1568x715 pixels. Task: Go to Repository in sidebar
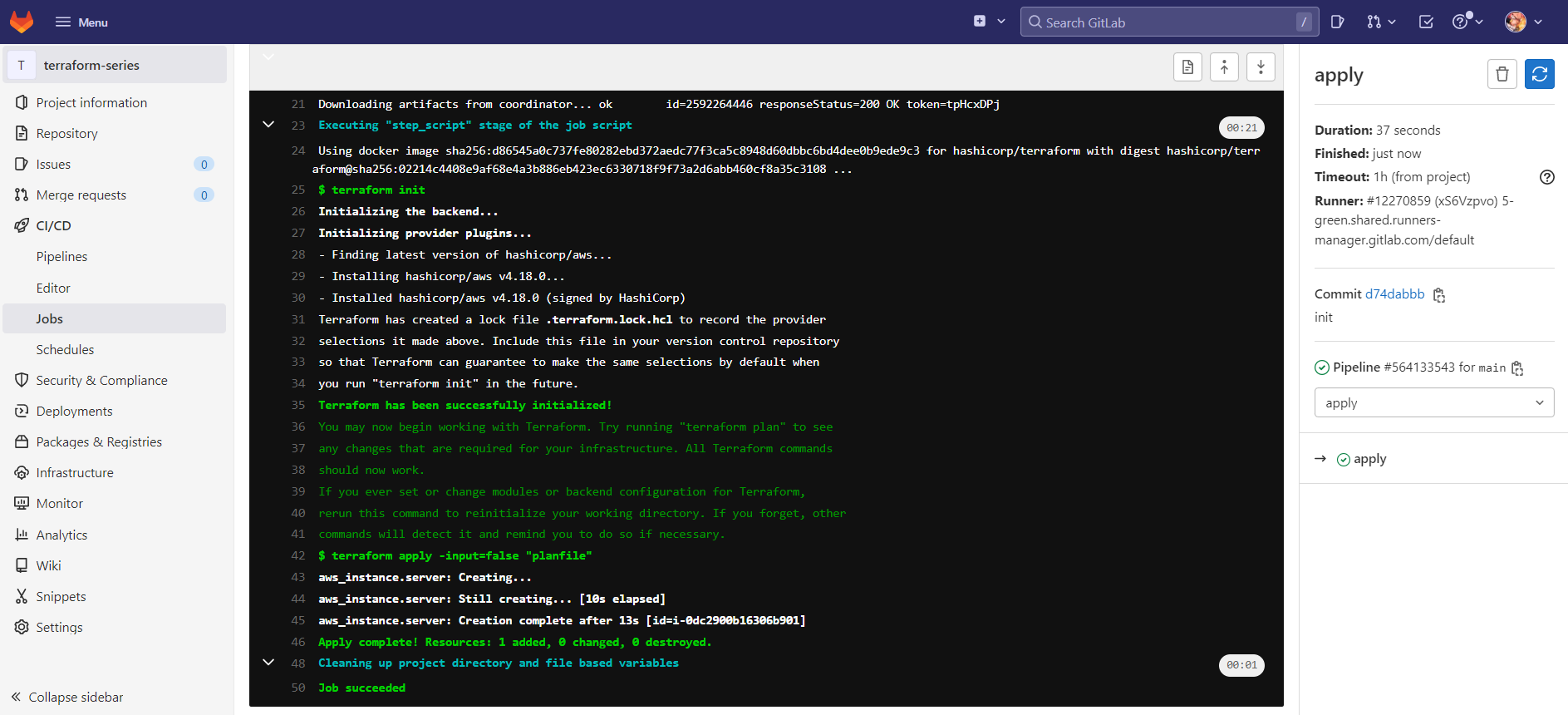pos(66,134)
